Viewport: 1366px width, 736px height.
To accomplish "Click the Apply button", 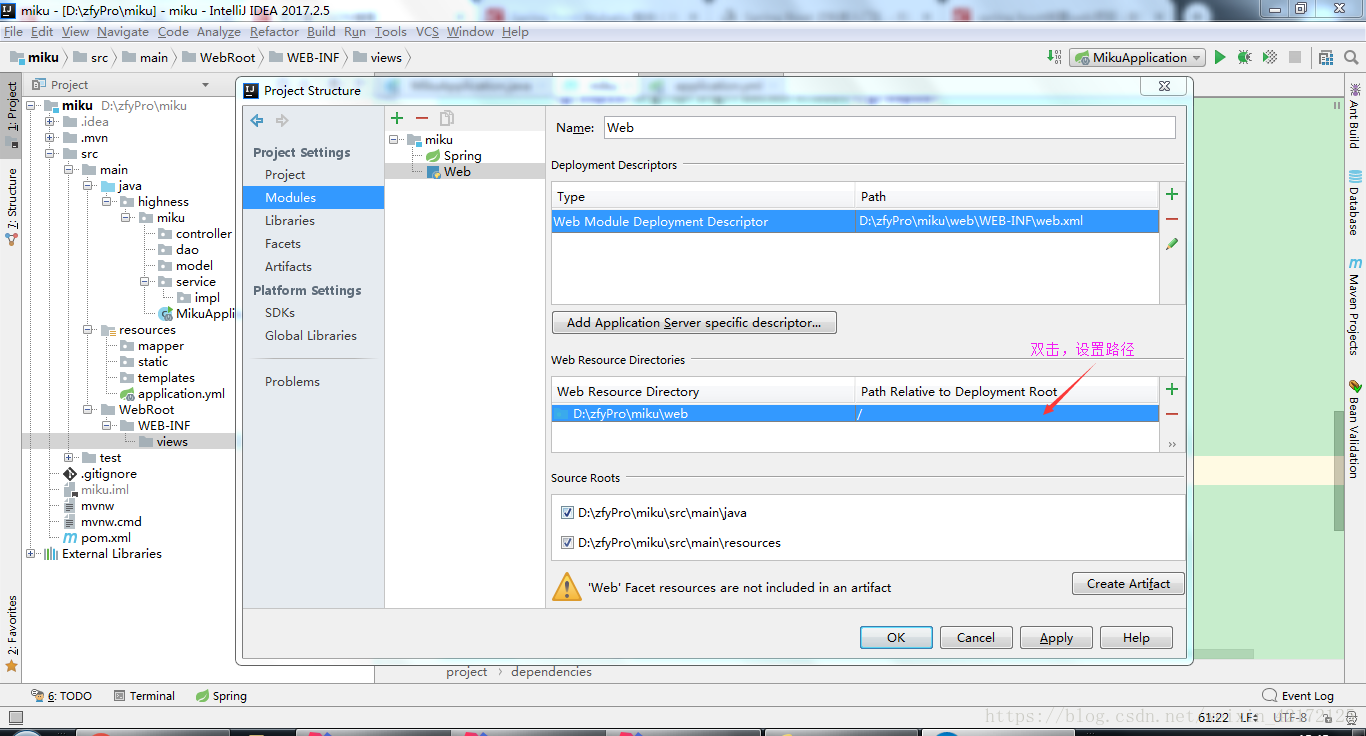I will pos(1056,638).
